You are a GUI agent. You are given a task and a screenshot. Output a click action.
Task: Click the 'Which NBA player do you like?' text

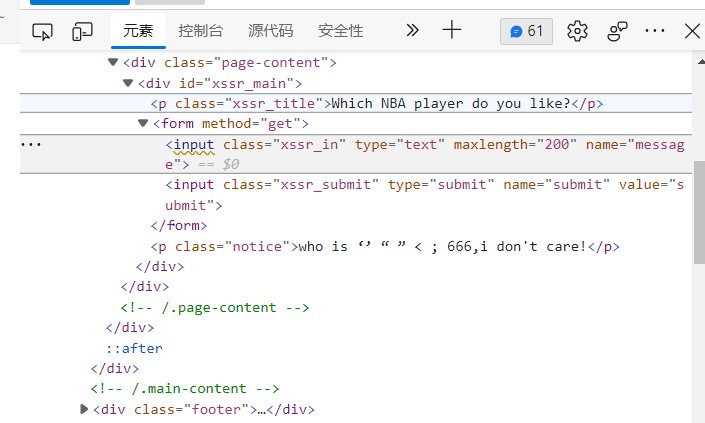451,103
